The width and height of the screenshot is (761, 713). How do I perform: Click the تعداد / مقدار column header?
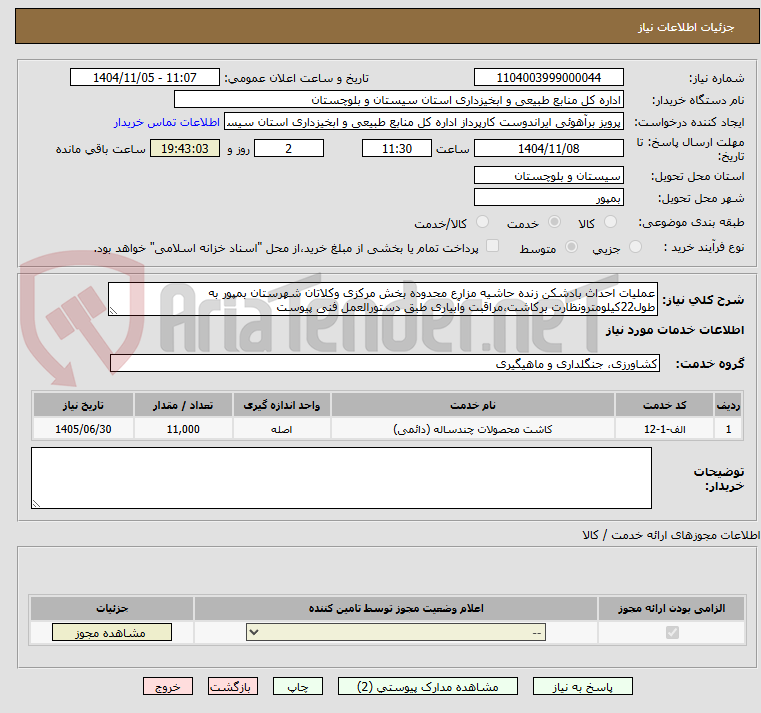click(x=183, y=405)
